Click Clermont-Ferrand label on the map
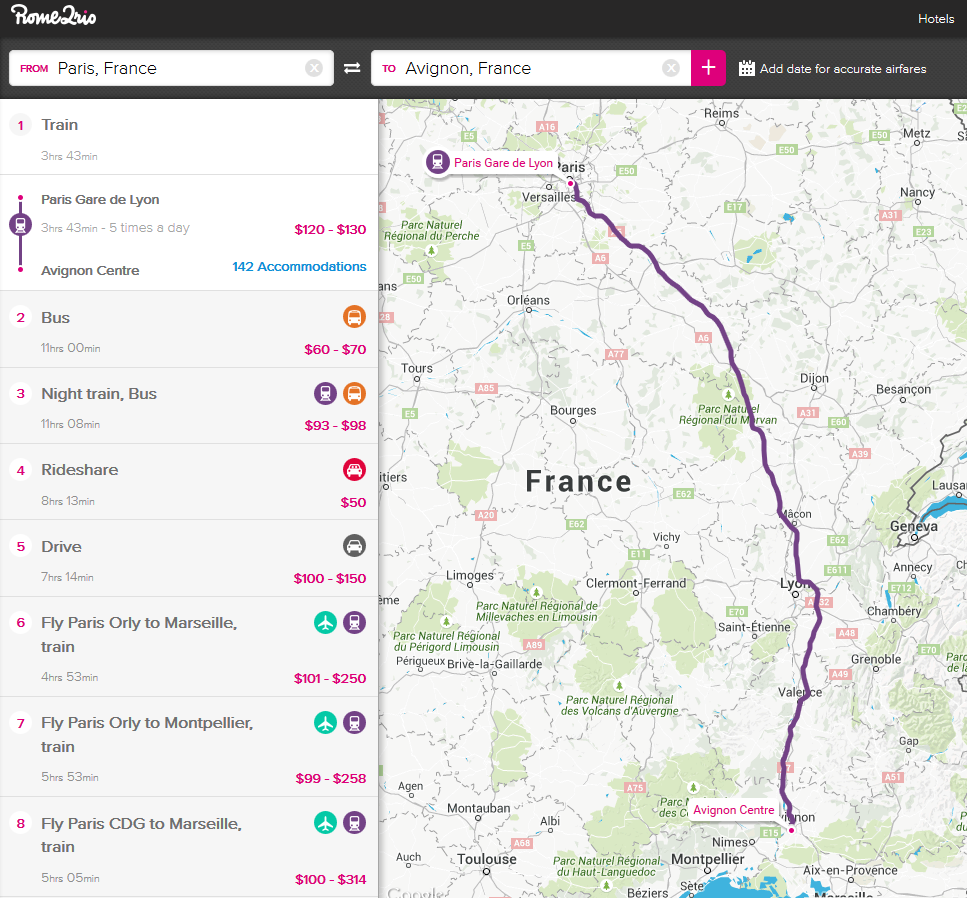Image resolution: width=967 pixels, height=898 pixels. click(x=636, y=583)
